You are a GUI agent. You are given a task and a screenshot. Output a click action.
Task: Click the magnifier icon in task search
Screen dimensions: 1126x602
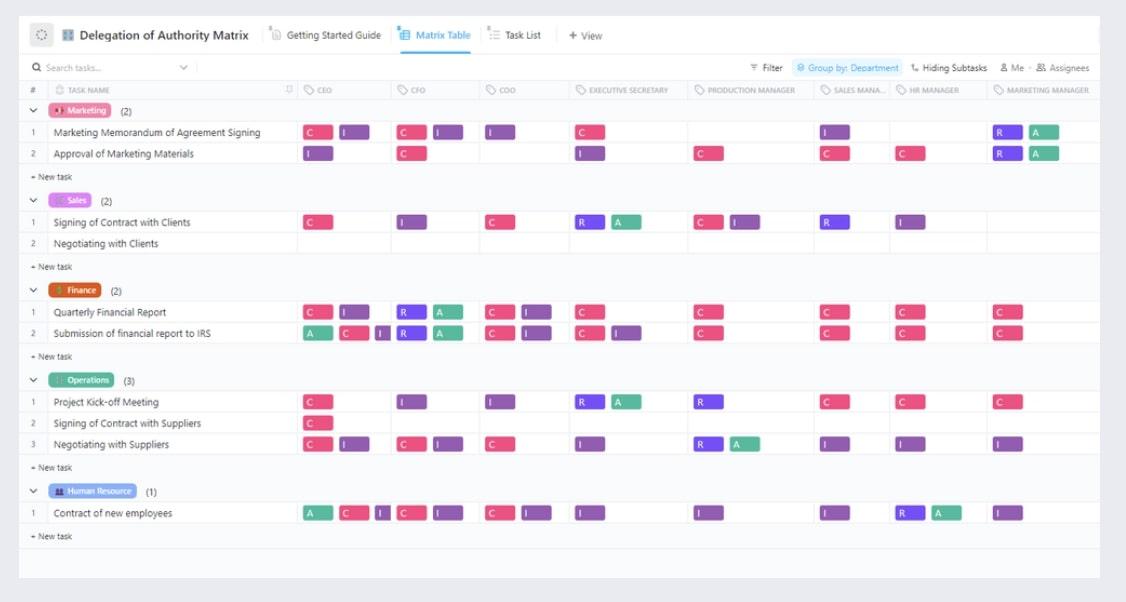click(x=36, y=68)
